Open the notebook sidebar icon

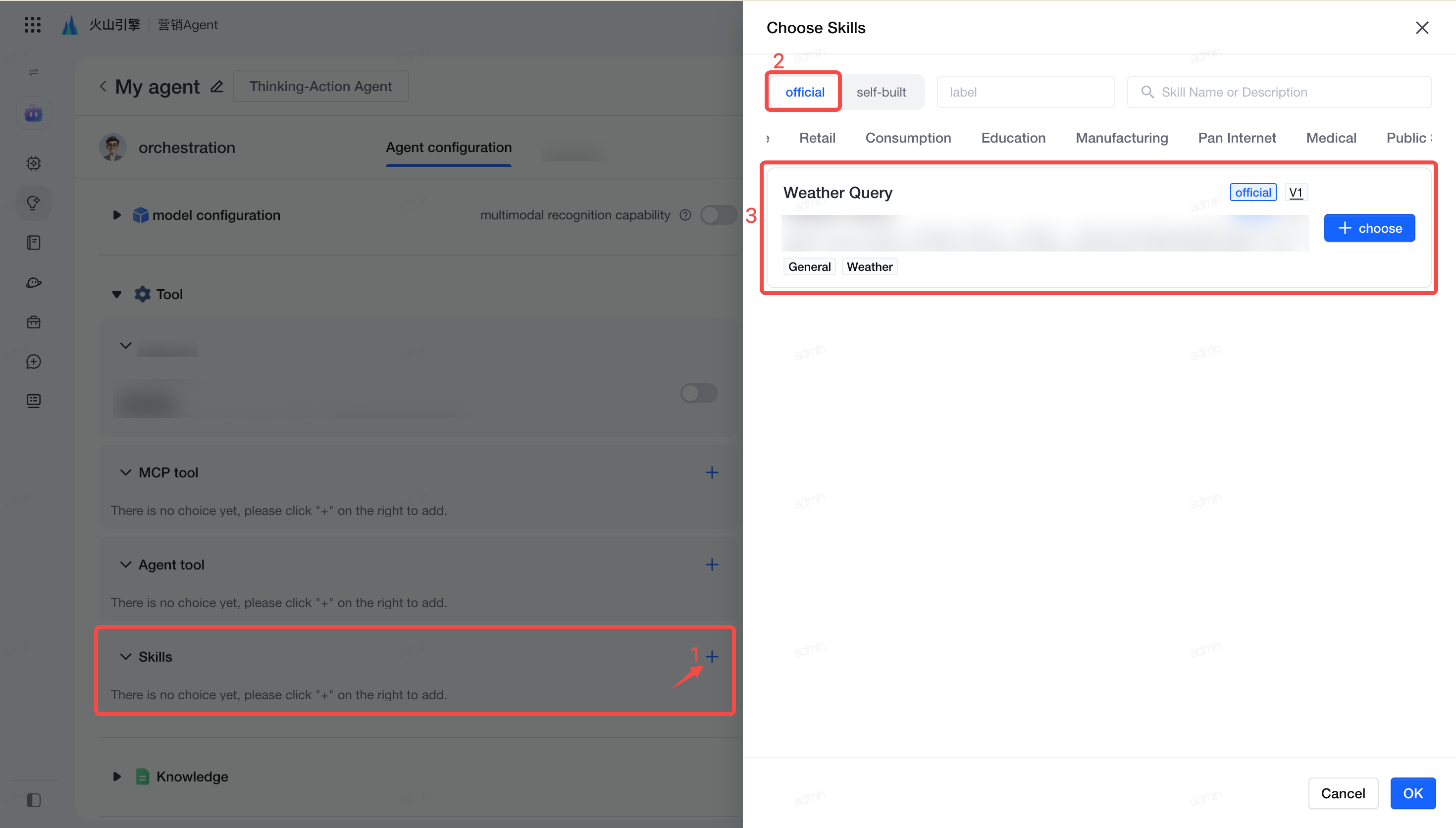34,243
